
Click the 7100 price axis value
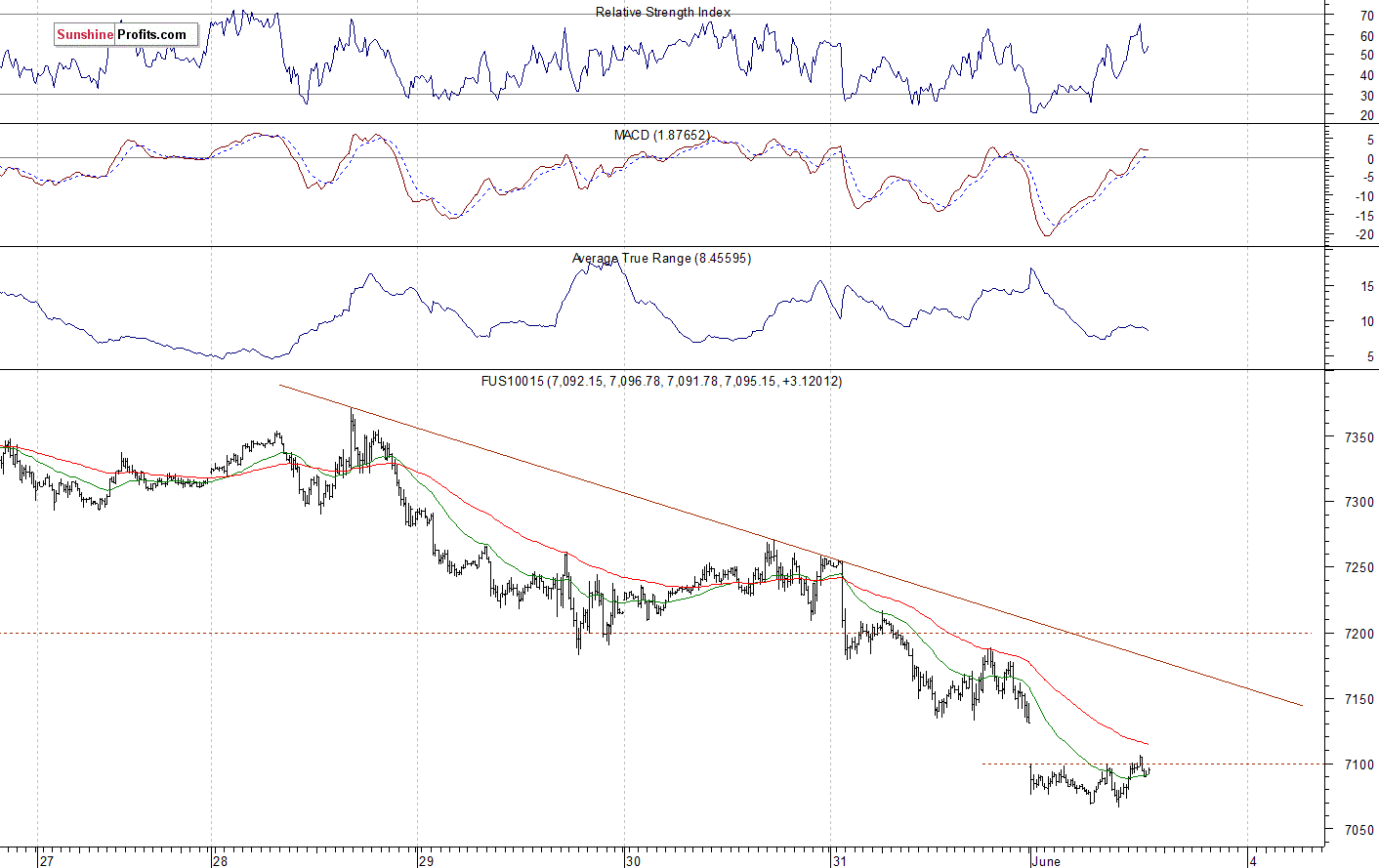[1359, 765]
